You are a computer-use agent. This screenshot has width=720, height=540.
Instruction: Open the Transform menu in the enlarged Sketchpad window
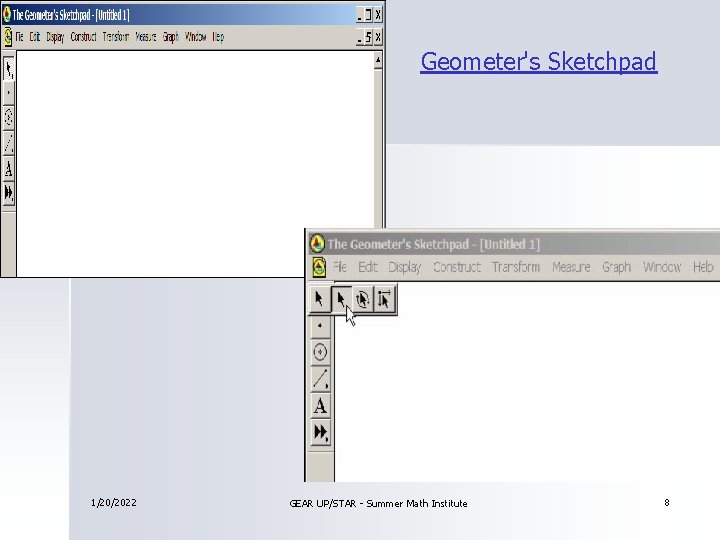516,267
